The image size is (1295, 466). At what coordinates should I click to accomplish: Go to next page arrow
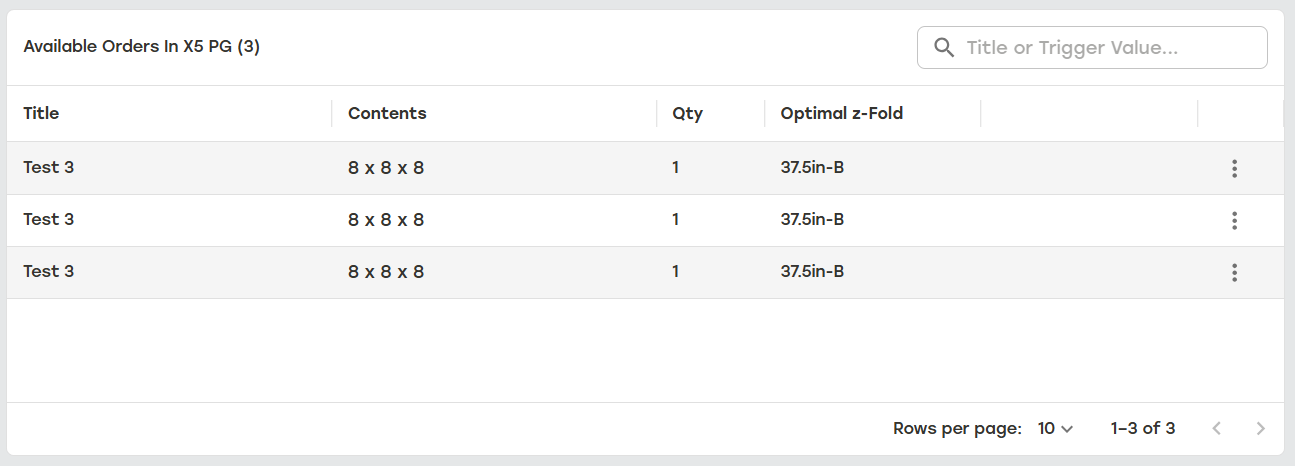[x=1260, y=428]
